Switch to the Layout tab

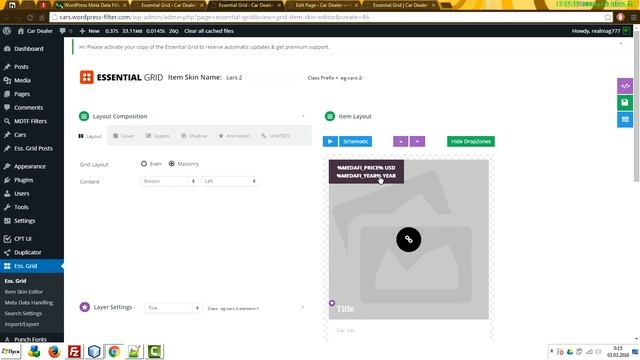coord(90,136)
